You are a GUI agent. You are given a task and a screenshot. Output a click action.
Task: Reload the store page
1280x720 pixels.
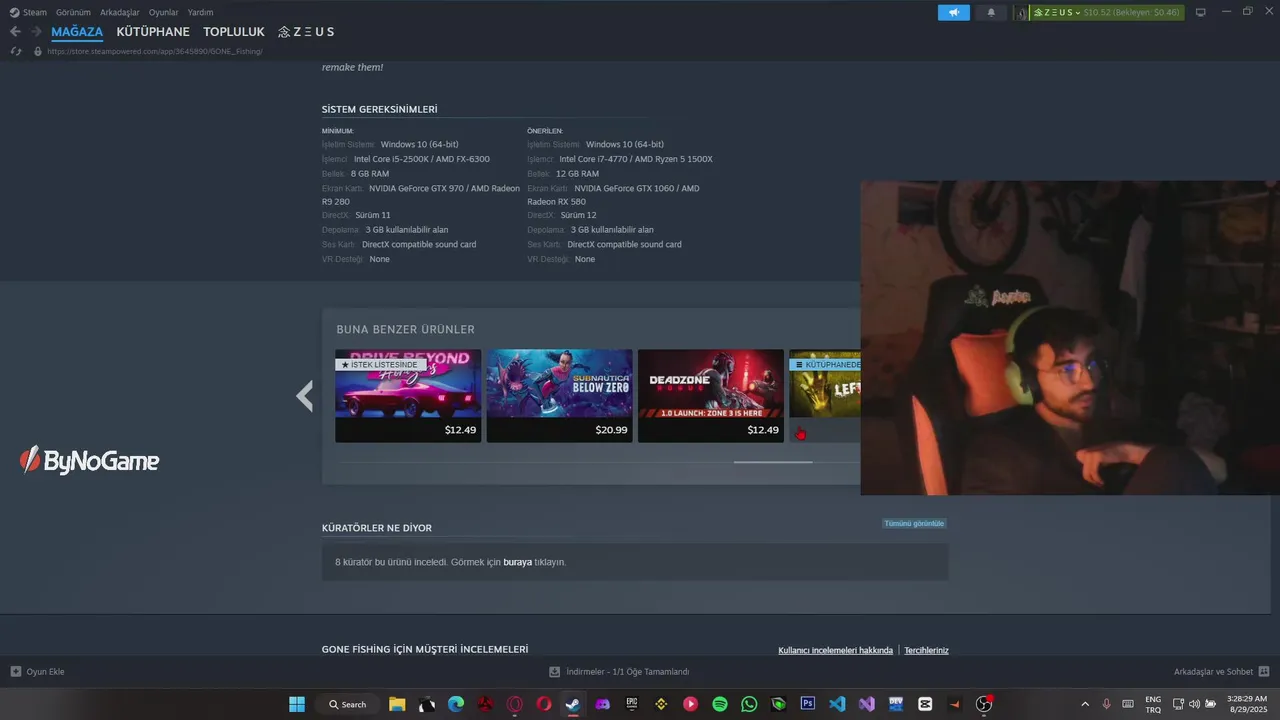(x=16, y=51)
